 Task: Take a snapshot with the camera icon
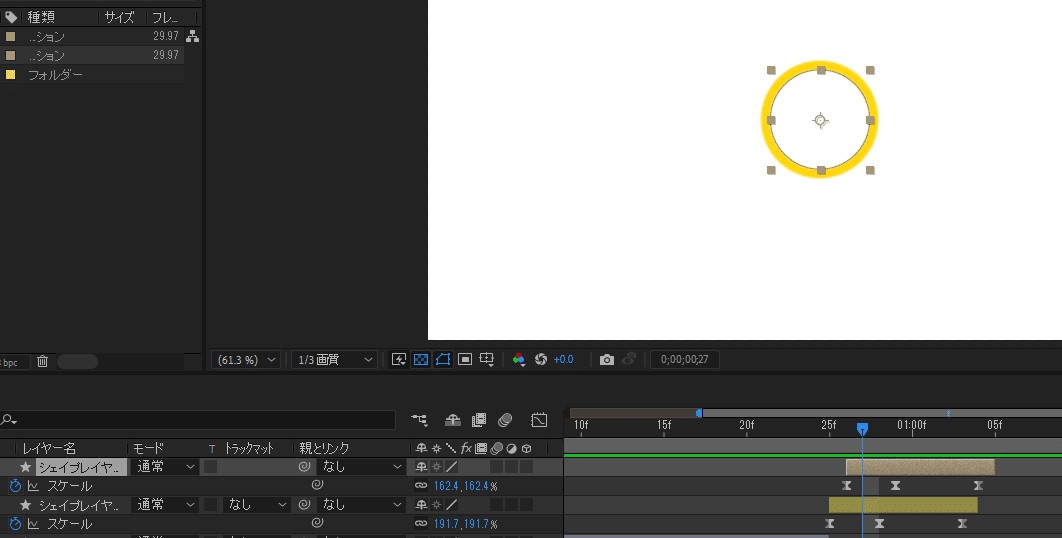[607, 360]
